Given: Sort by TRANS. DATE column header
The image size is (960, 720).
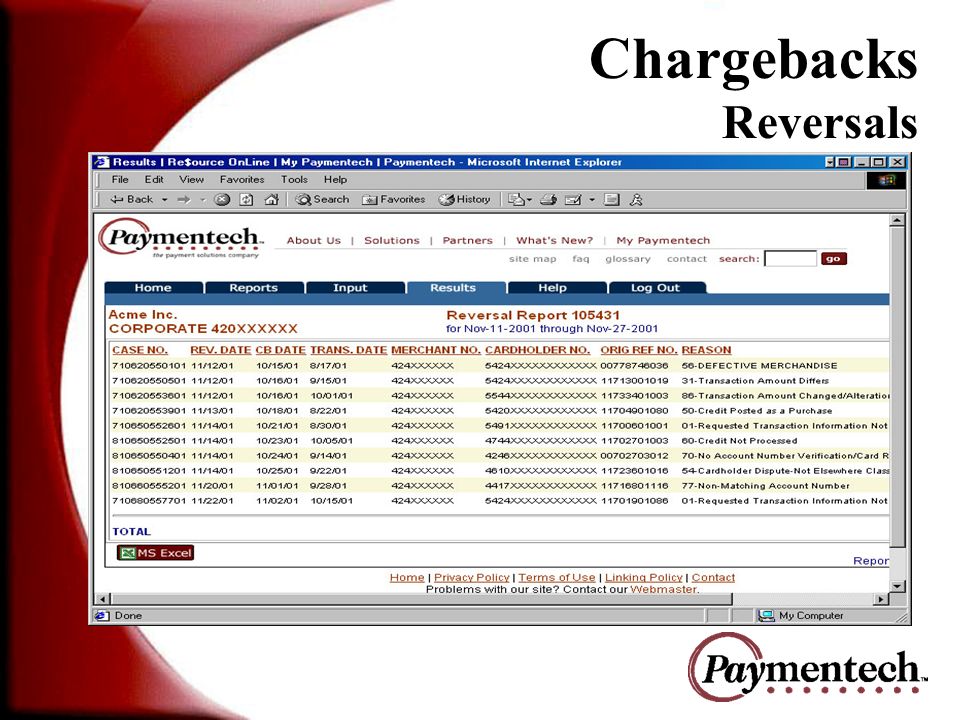Looking at the screenshot, I should [x=348, y=350].
